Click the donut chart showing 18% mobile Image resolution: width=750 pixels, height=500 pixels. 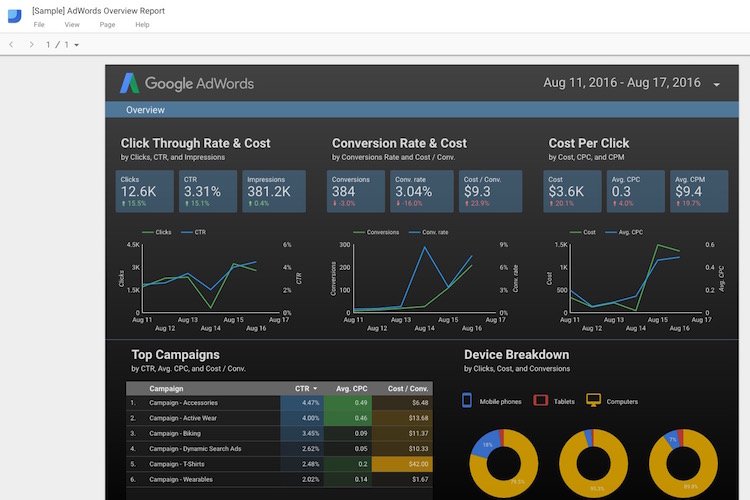504,464
